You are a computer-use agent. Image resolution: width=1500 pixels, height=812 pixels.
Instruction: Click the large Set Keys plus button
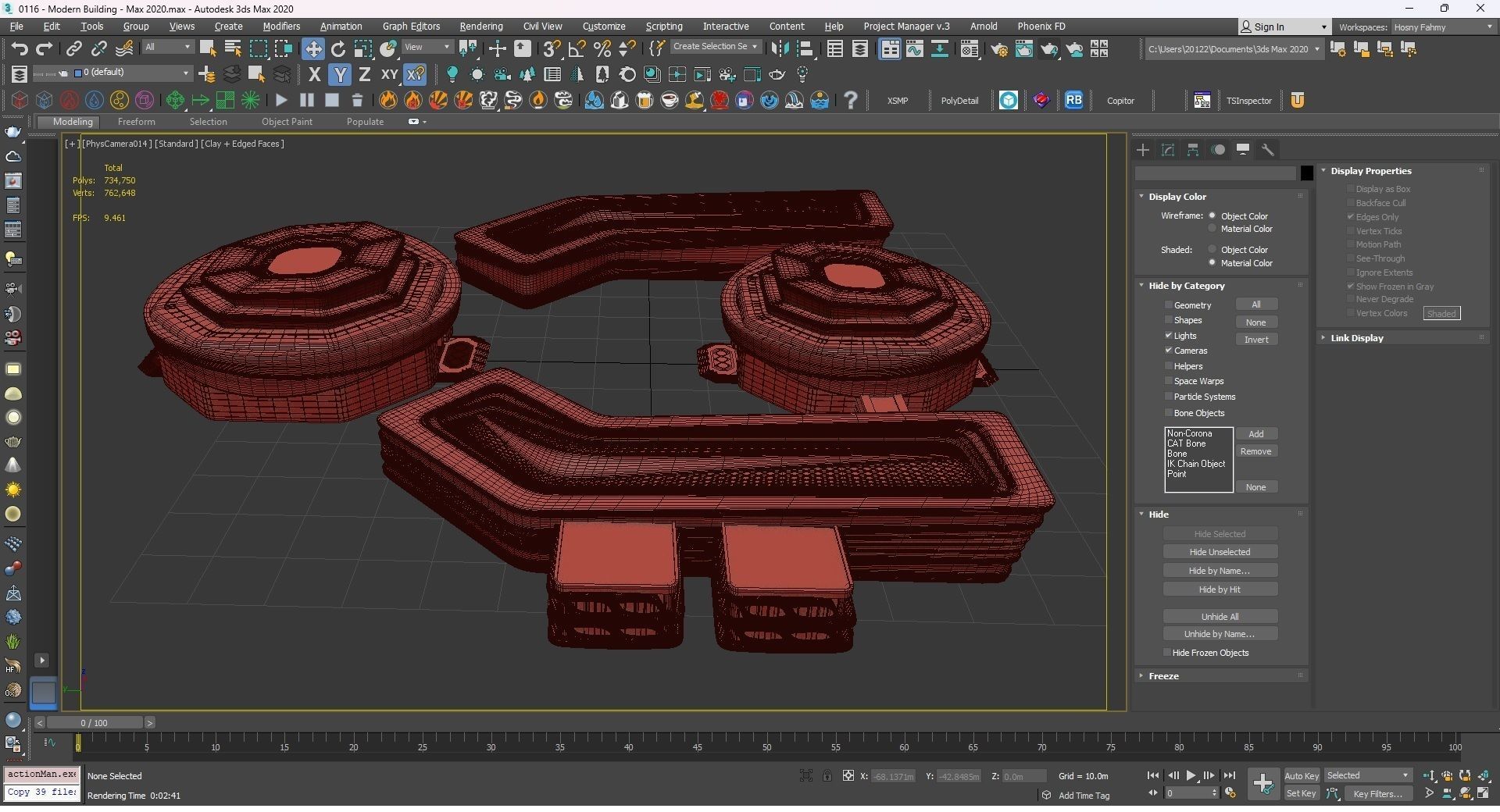(1262, 783)
